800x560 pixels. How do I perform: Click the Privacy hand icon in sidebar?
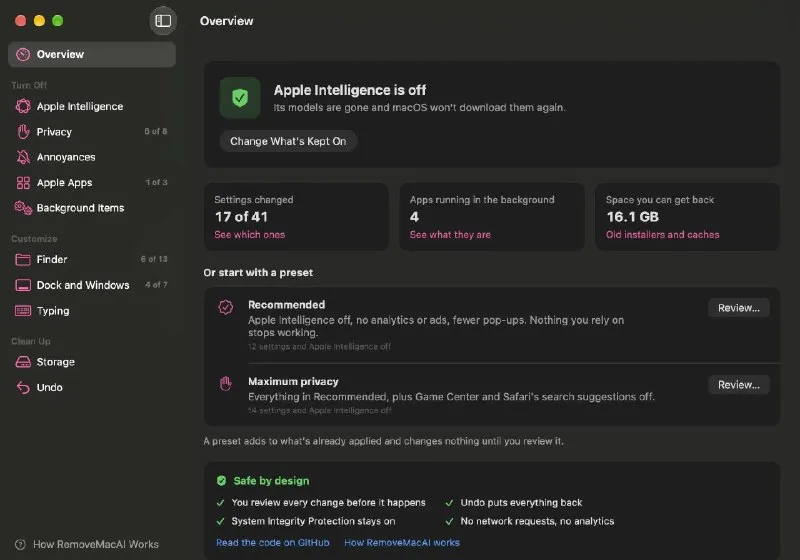(x=23, y=132)
